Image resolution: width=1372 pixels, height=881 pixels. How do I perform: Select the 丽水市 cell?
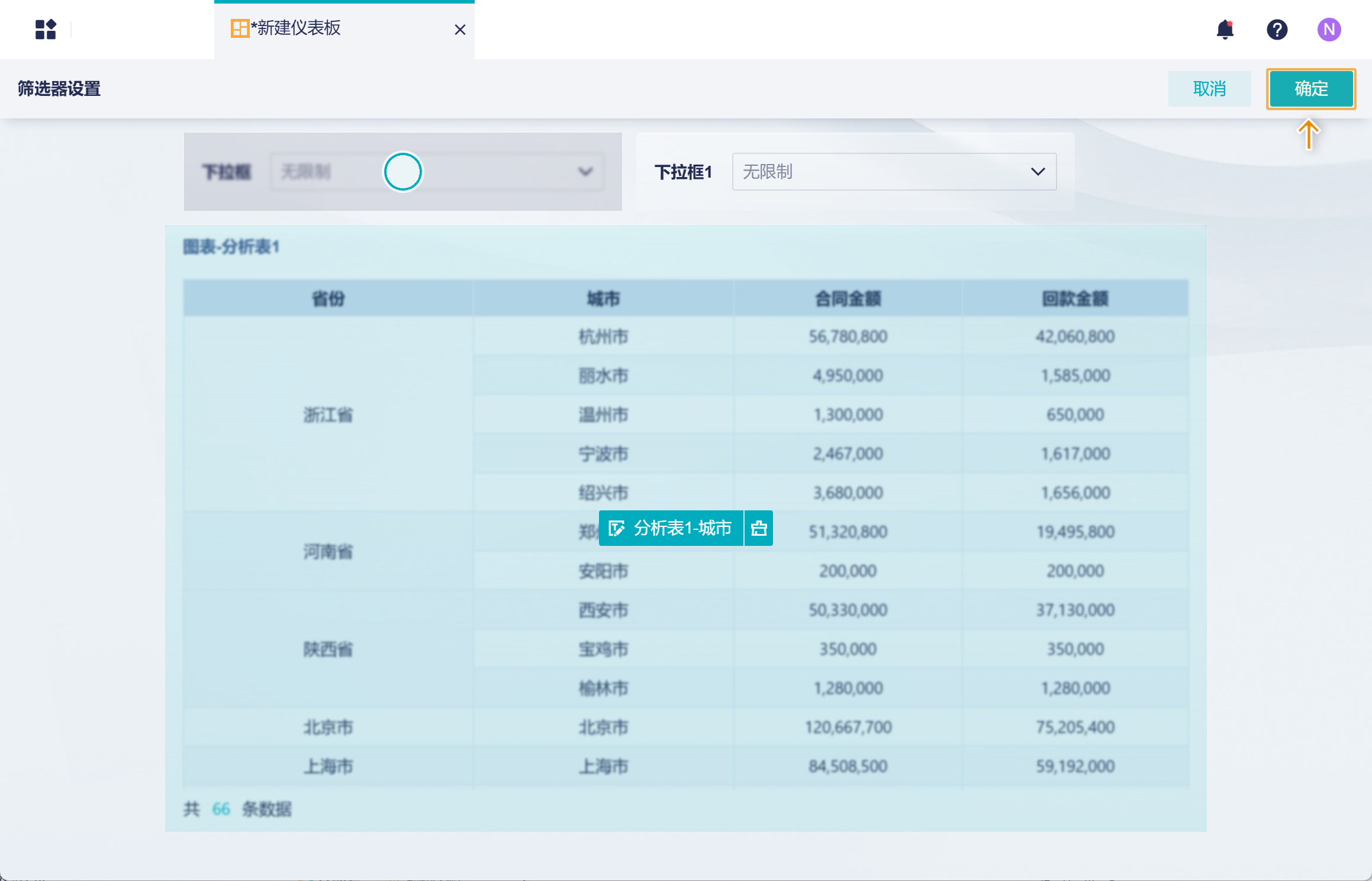(x=603, y=375)
